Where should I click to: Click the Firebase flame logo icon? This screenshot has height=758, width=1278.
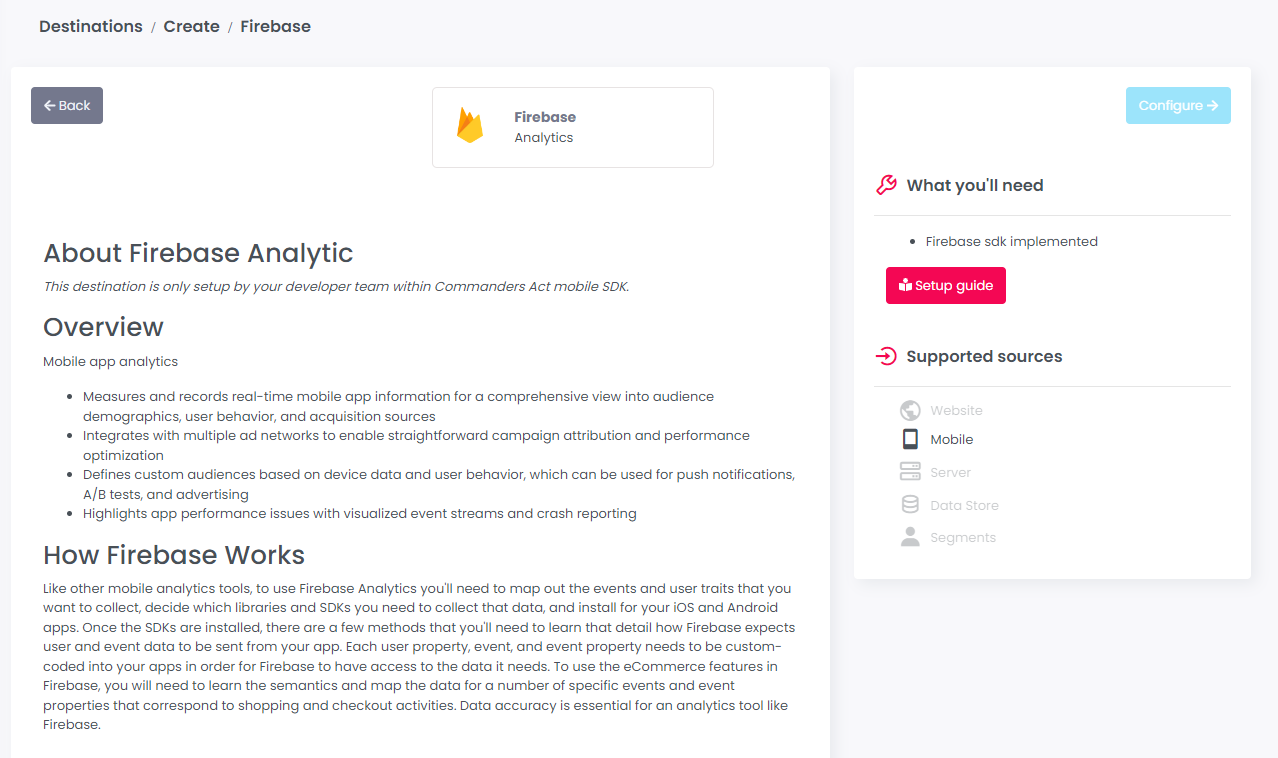click(x=470, y=126)
